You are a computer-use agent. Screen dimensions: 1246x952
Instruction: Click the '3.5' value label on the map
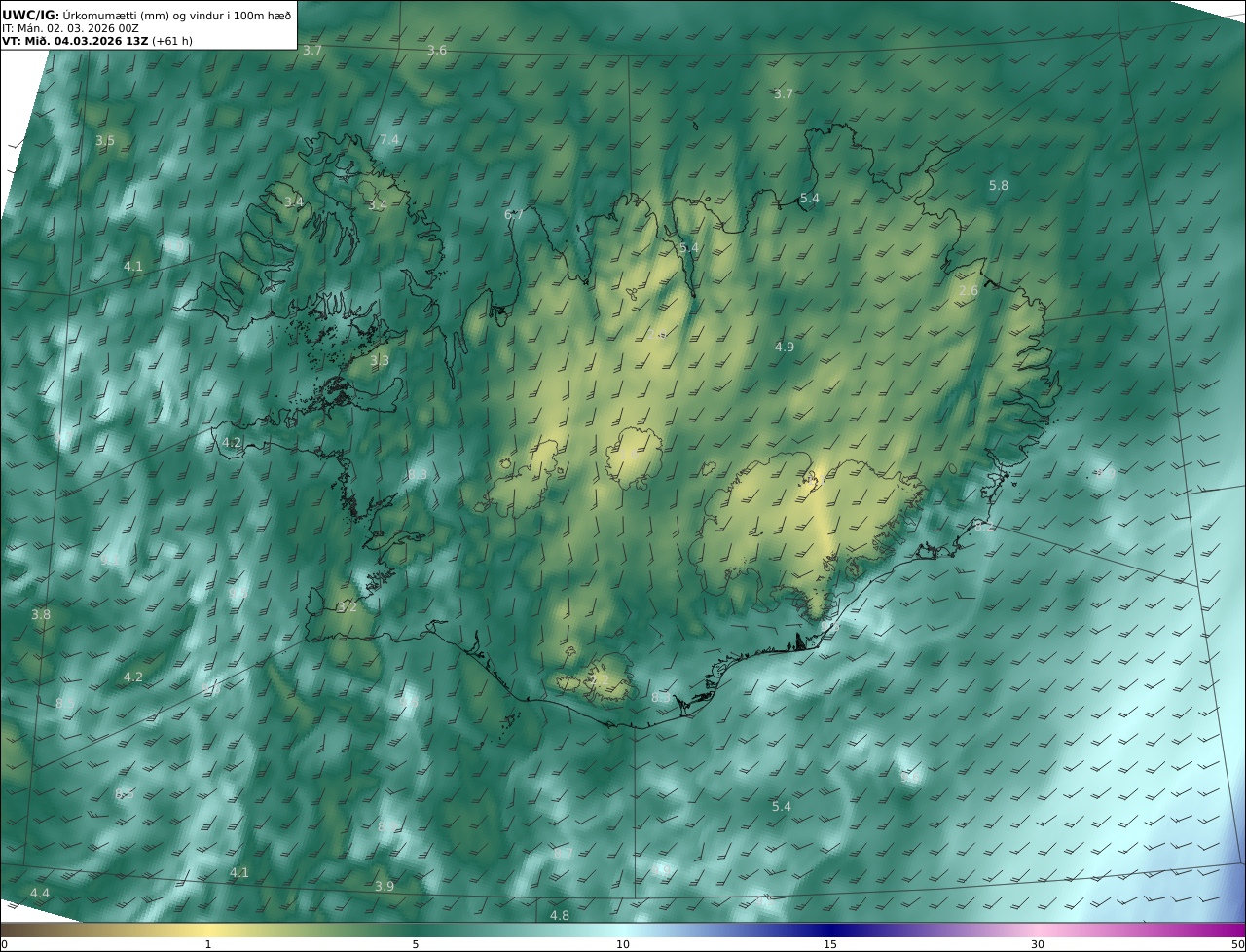[105, 141]
